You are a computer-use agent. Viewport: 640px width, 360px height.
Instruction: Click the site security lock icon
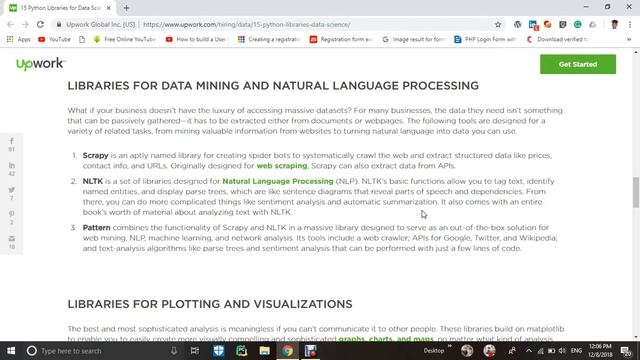pyautogui.click(x=59, y=24)
